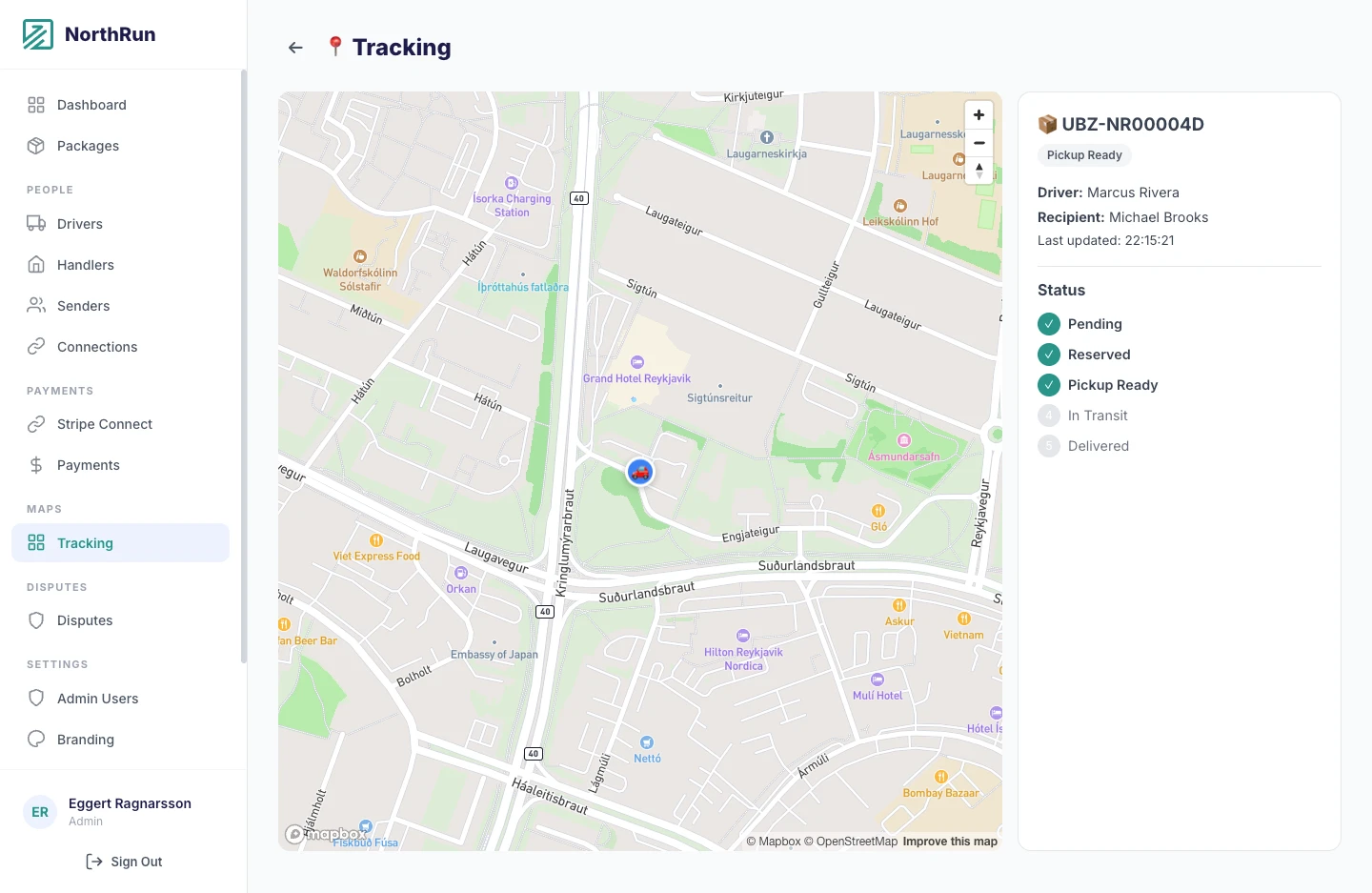This screenshot has width=1372, height=893.
Task: Open the Dashboard page
Action: (x=91, y=105)
